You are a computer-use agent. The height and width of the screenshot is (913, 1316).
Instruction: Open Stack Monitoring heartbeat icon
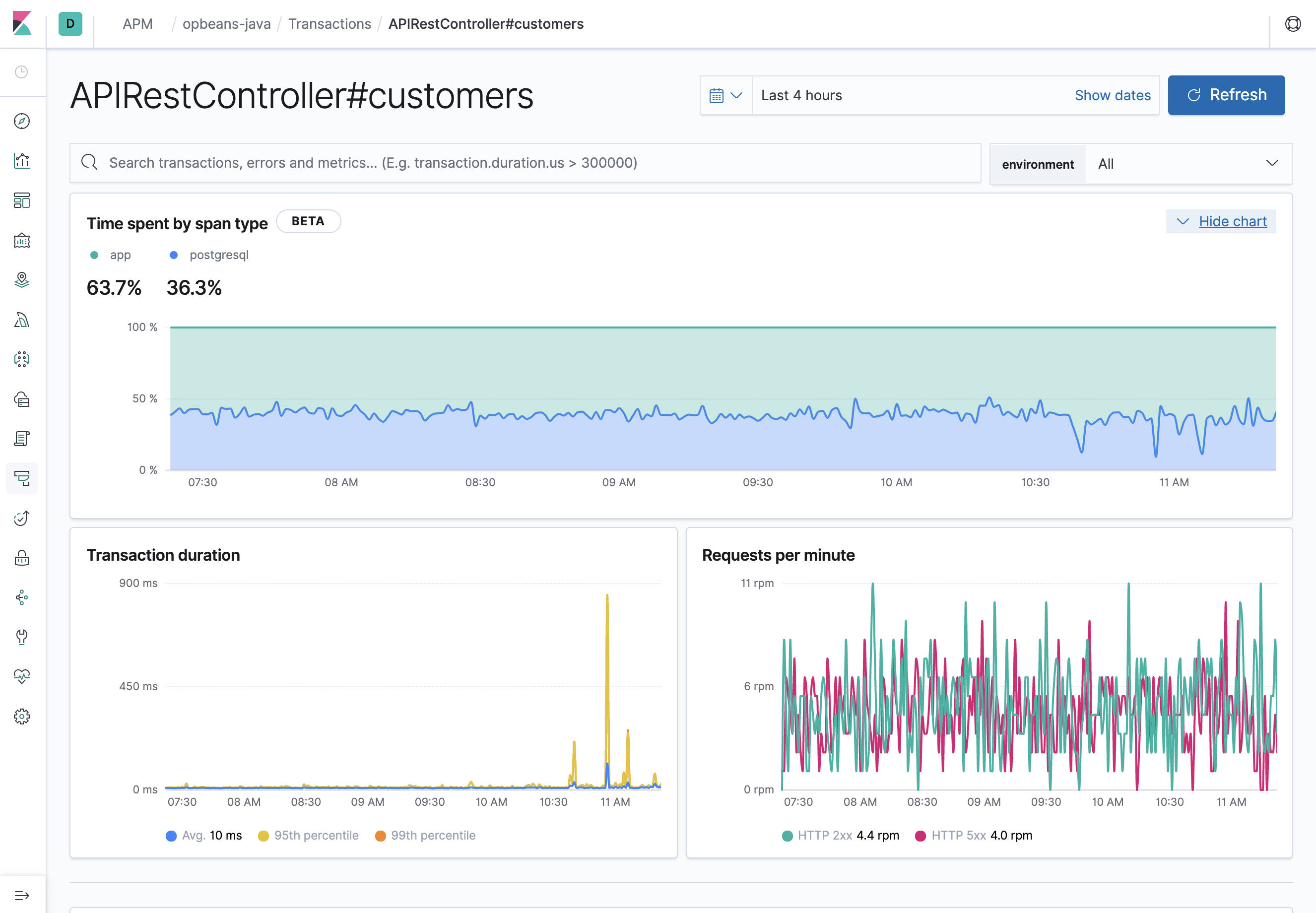point(22,676)
